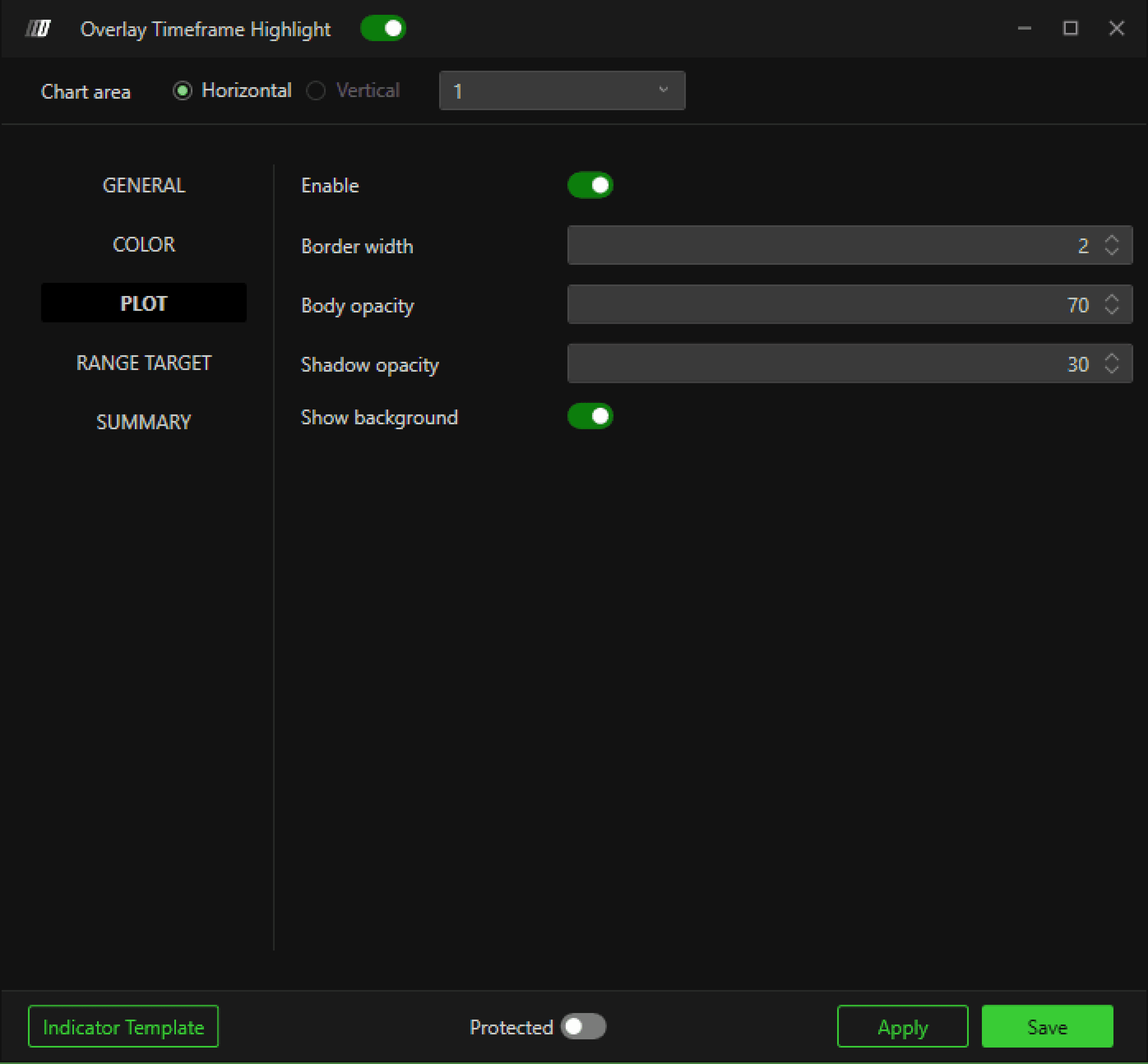1148x1064 pixels.
Task: Turn off Show background toggle
Action: click(590, 416)
